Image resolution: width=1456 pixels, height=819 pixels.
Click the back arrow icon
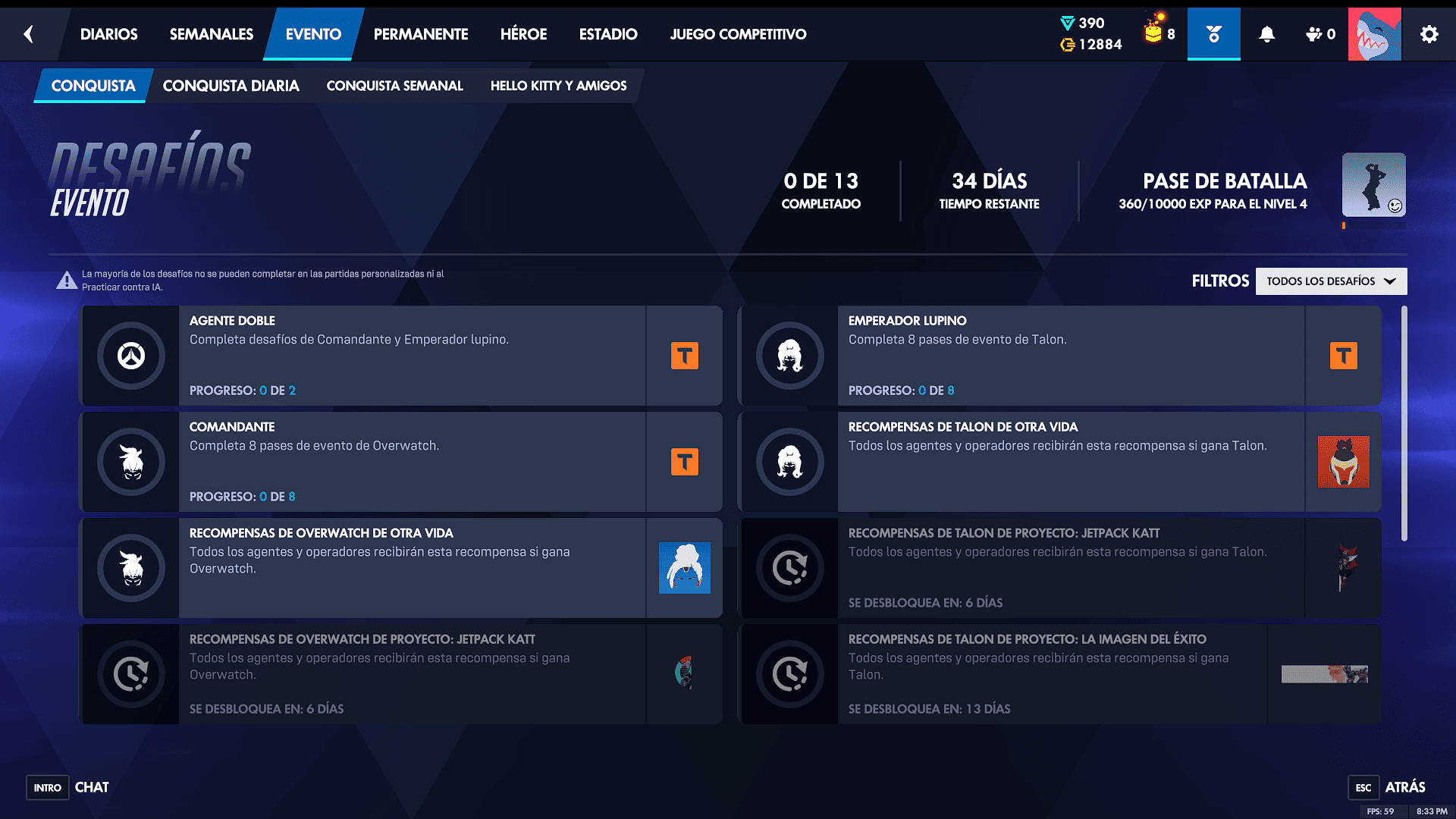pyautogui.click(x=29, y=34)
